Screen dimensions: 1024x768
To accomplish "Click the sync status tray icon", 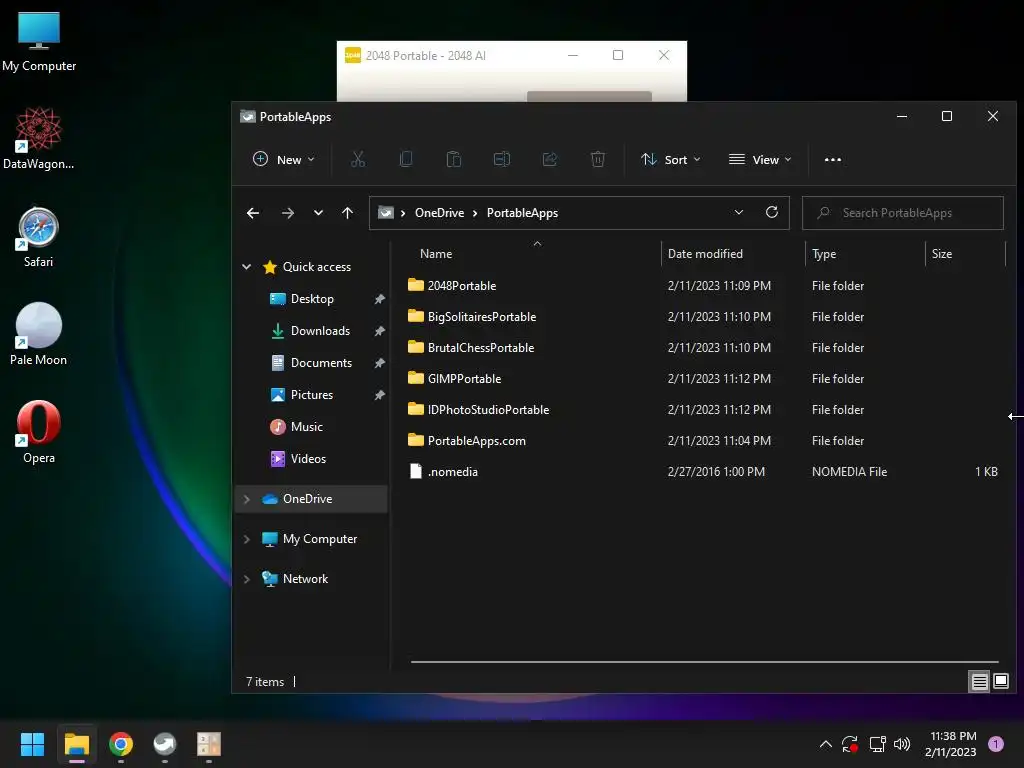I will coord(850,744).
